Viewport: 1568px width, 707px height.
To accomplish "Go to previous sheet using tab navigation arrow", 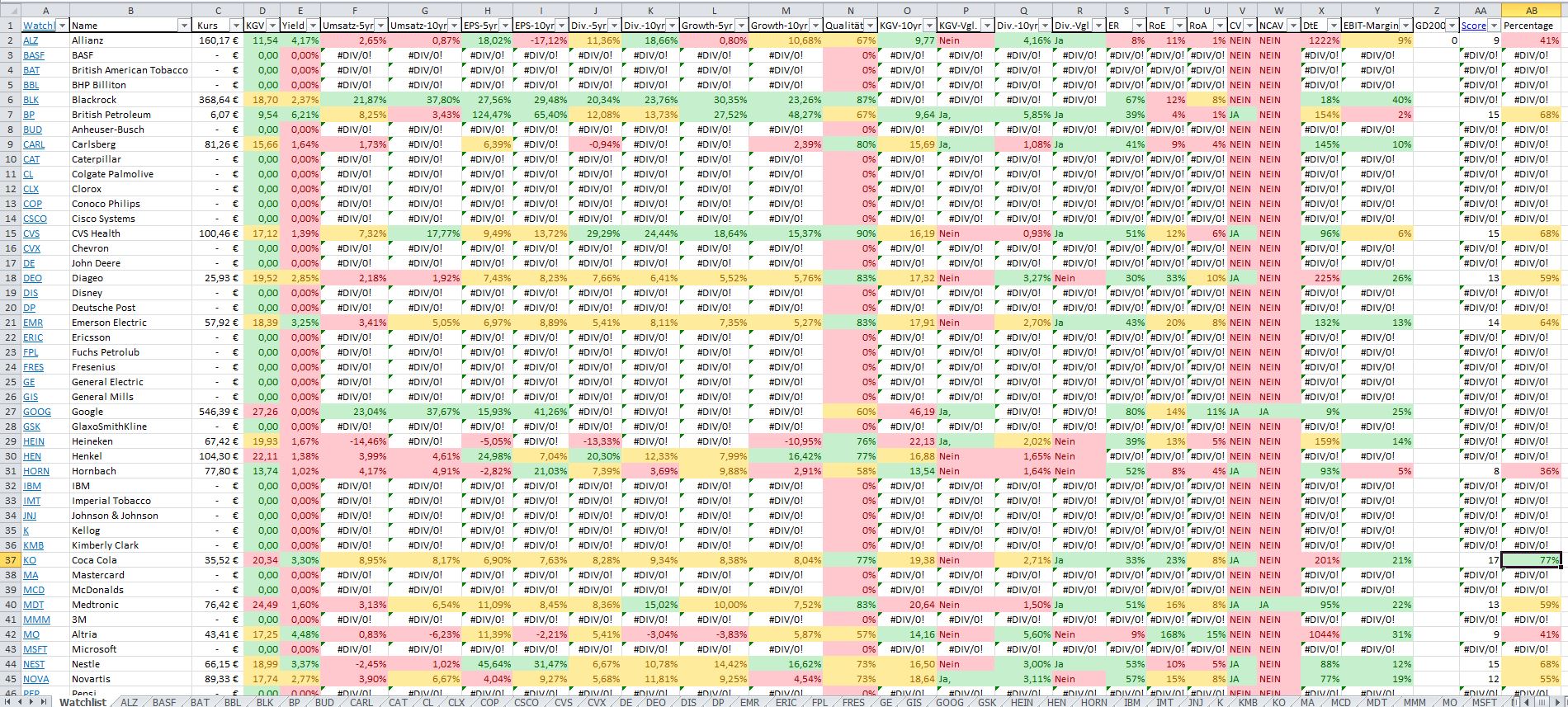I will point(20,701).
